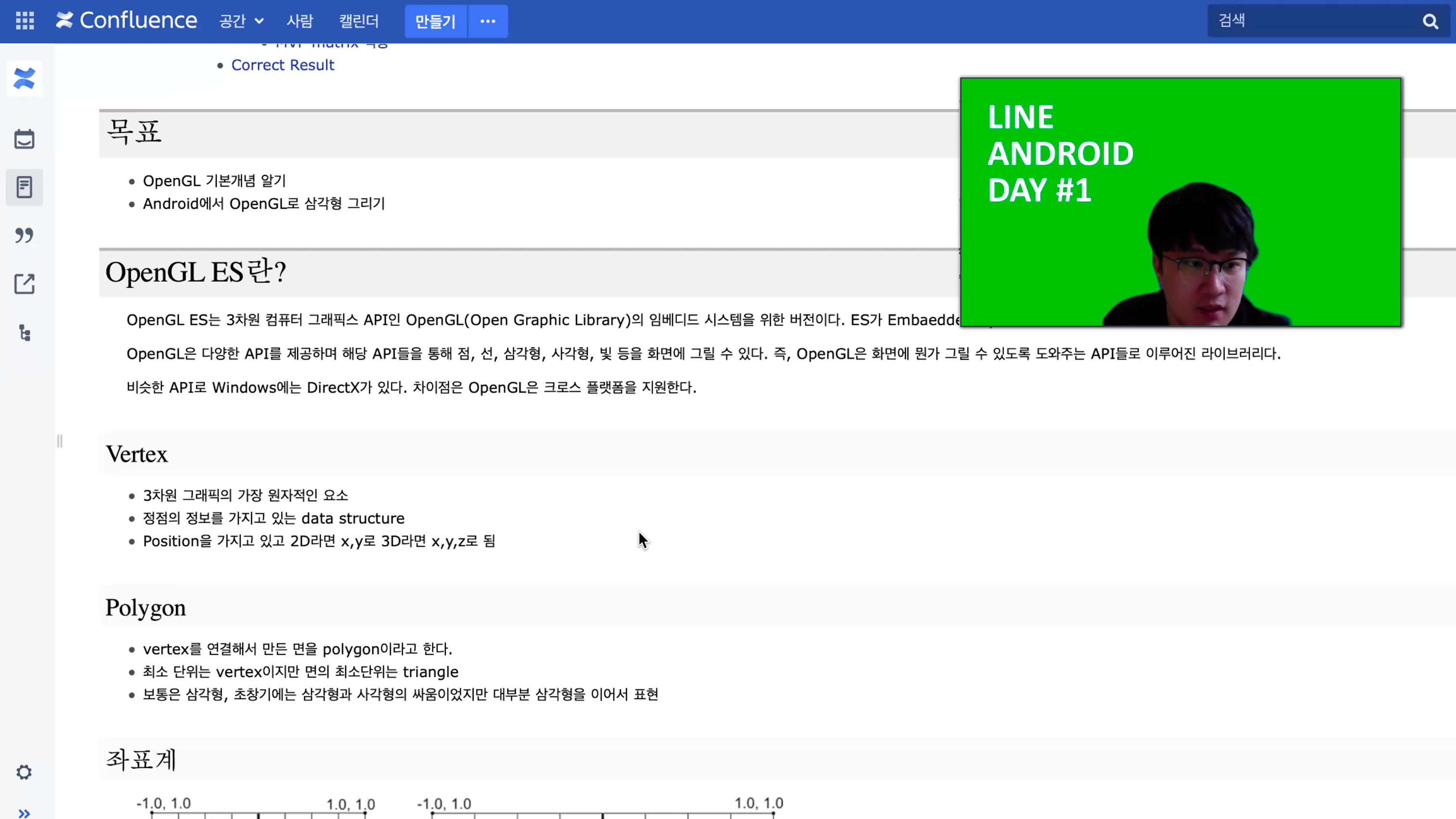The image size is (1456, 819).
Task: Click the OpenGL ES란? heading
Action: coord(196,272)
